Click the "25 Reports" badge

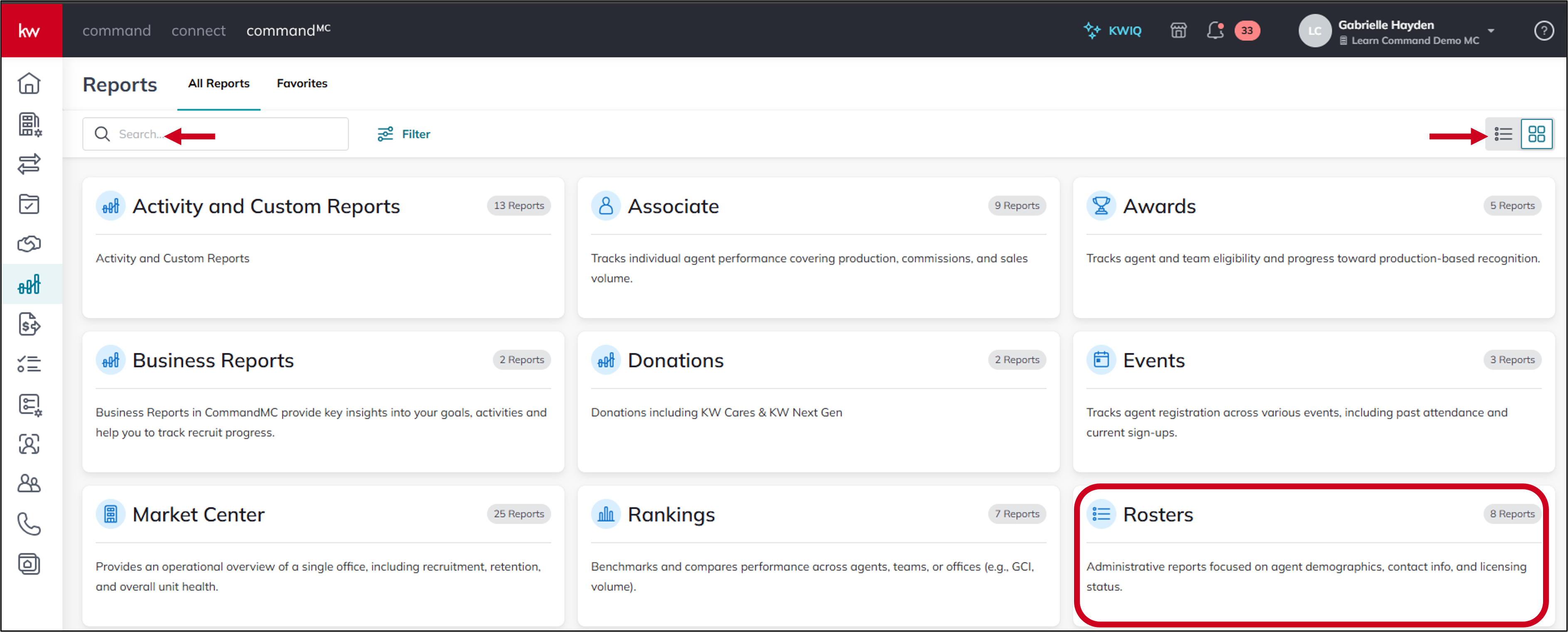[x=519, y=514]
